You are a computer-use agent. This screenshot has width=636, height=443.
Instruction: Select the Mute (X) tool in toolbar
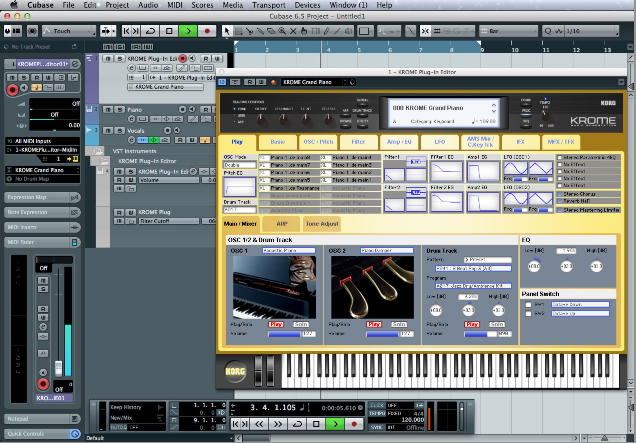[x=293, y=31]
